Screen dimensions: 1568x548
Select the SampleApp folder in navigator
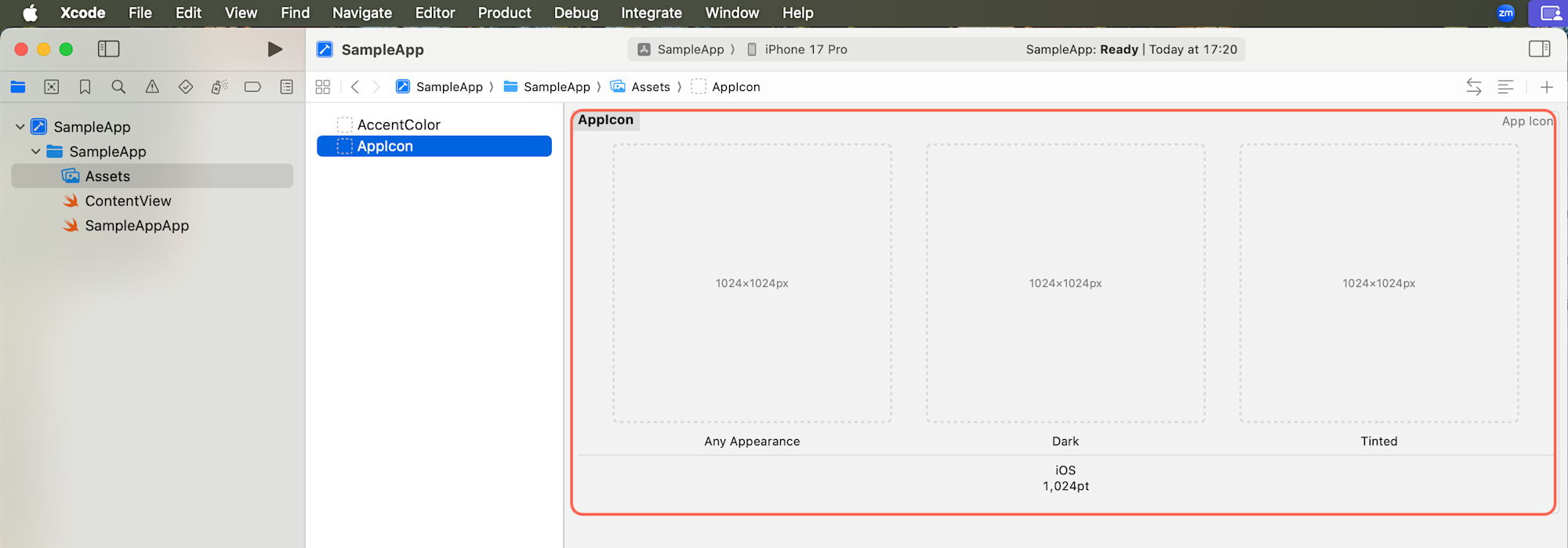coord(107,151)
